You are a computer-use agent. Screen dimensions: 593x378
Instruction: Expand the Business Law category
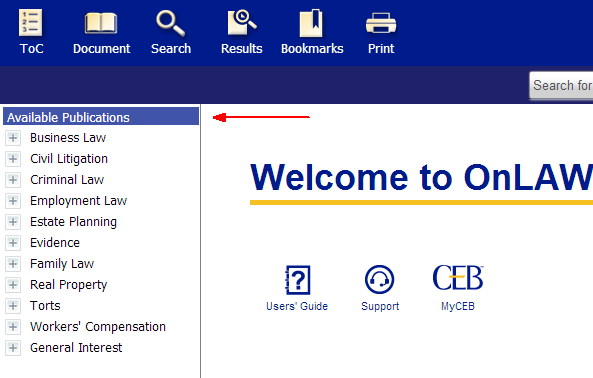click(13, 138)
